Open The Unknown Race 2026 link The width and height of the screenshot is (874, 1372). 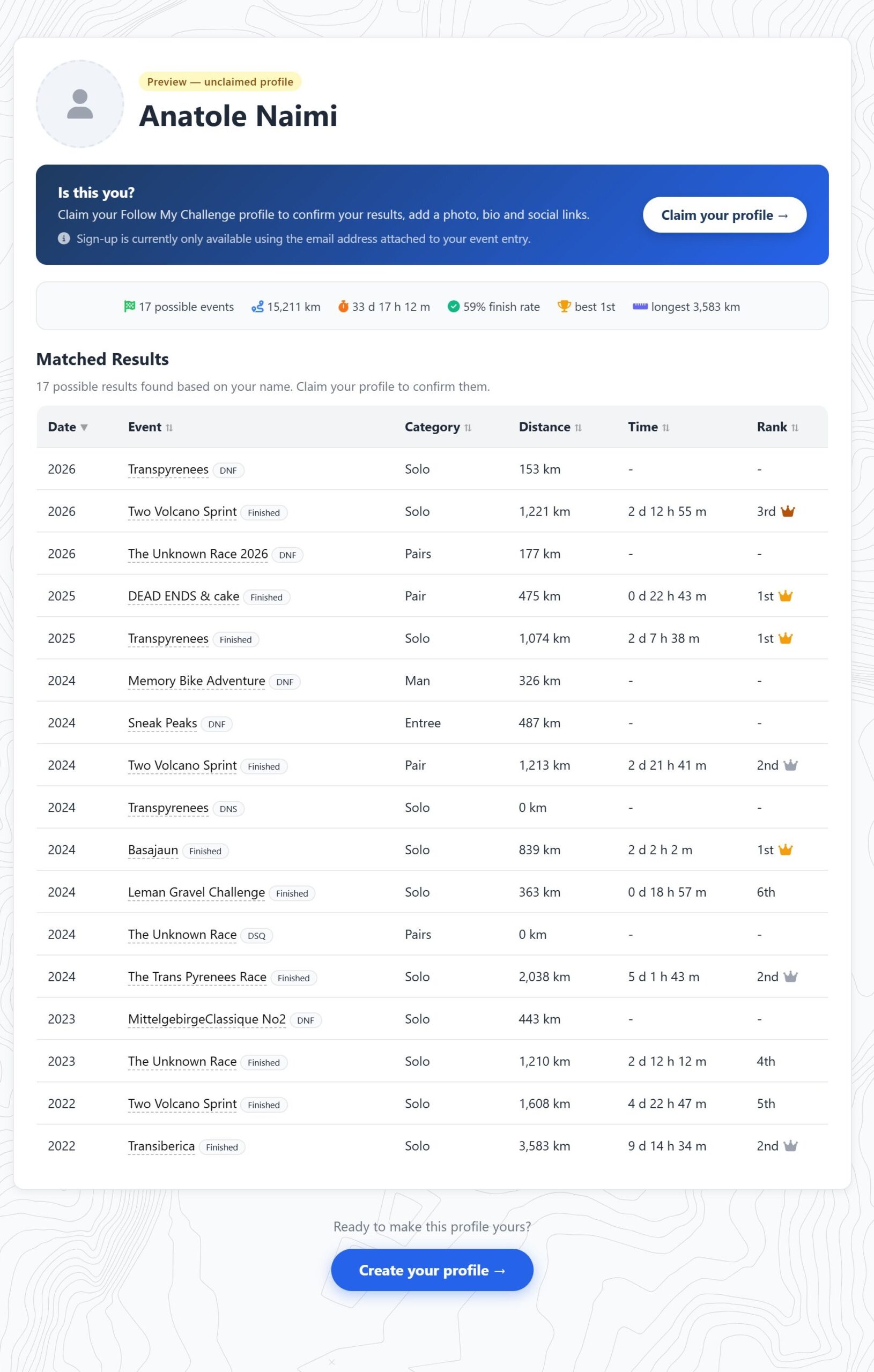tap(198, 554)
